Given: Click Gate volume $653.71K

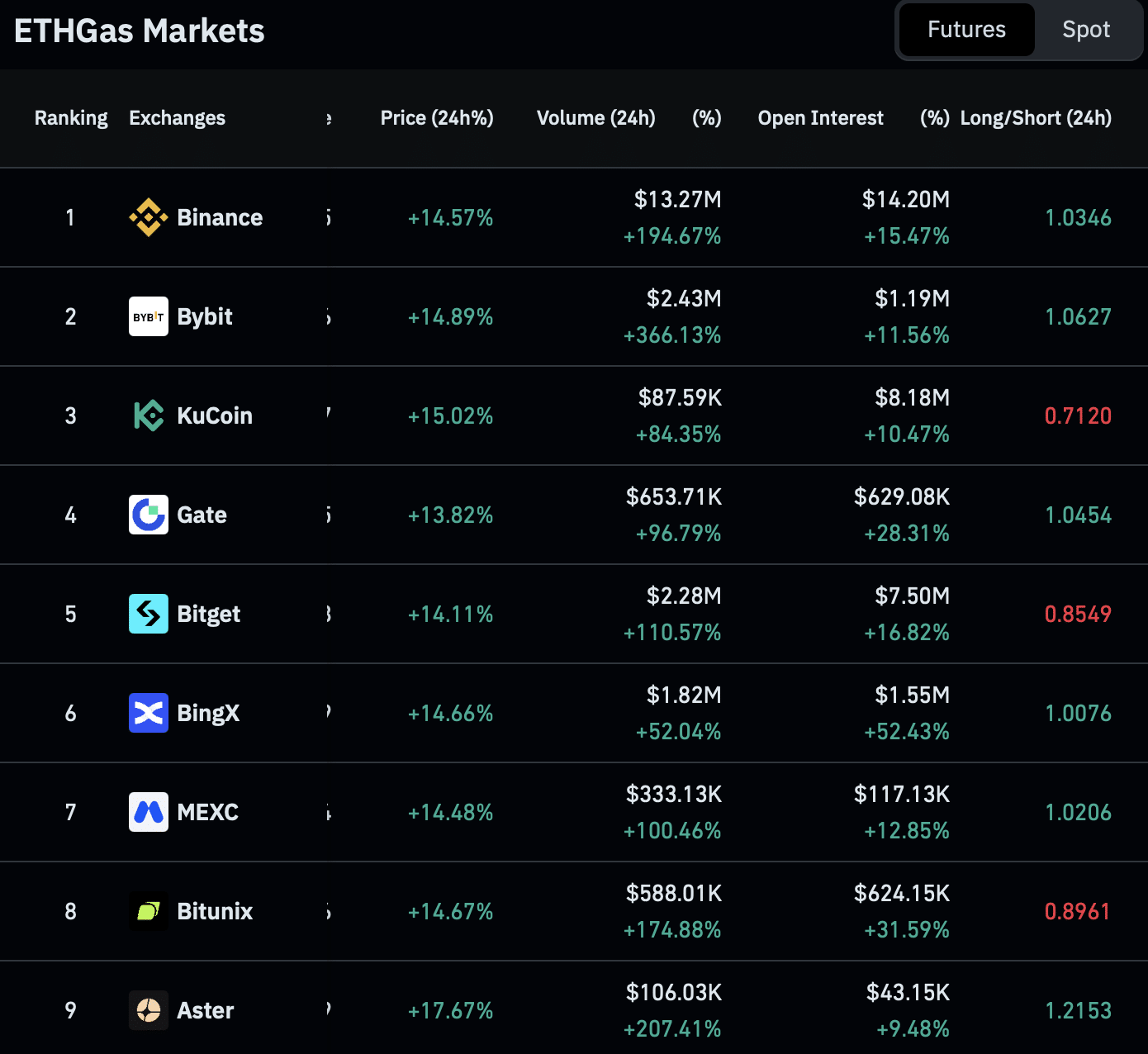Looking at the screenshot, I should click(x=674, y=496).
